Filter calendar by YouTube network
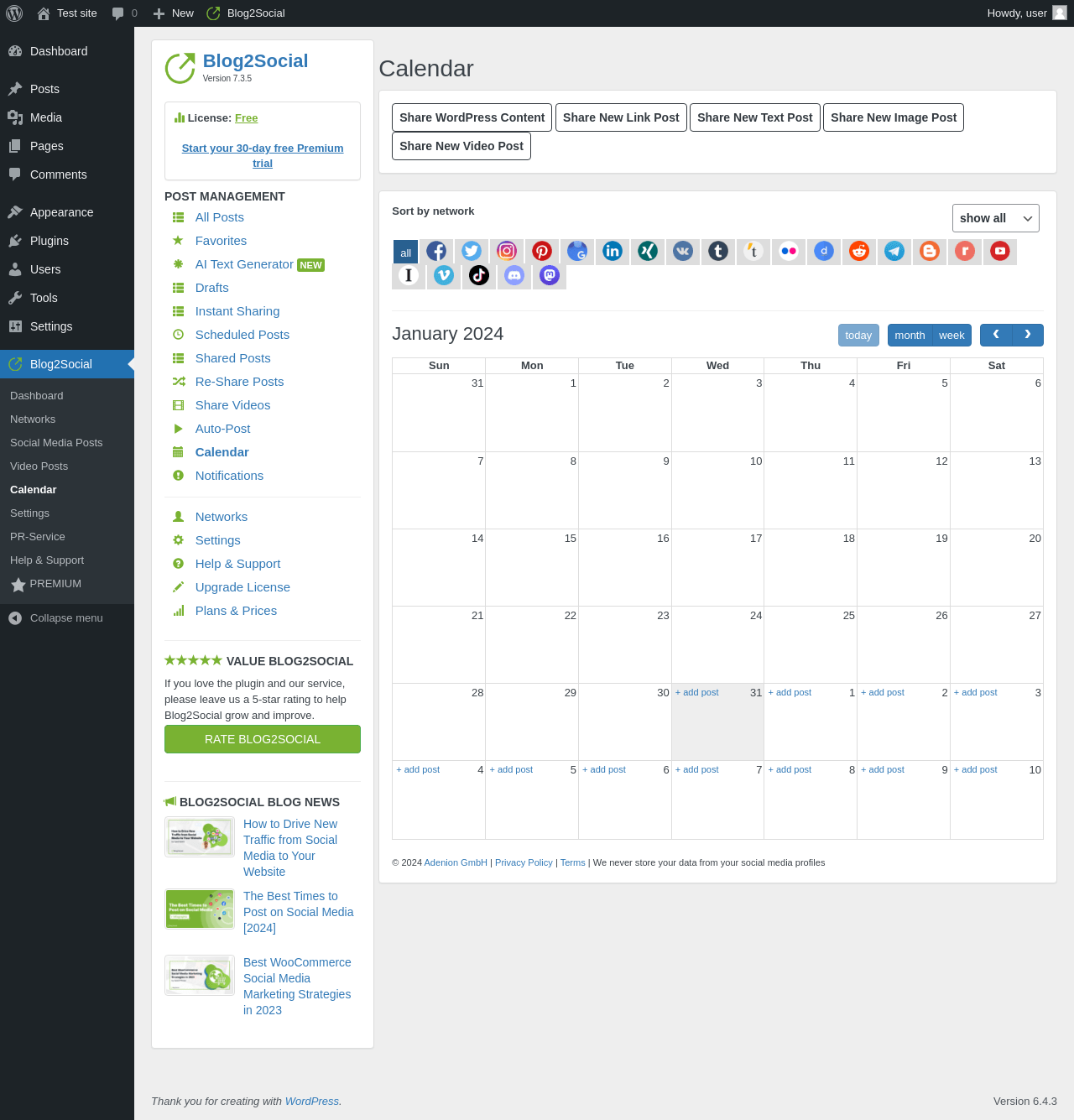The height and width of the screenshot is (1120, 1074). point(1000,251)
